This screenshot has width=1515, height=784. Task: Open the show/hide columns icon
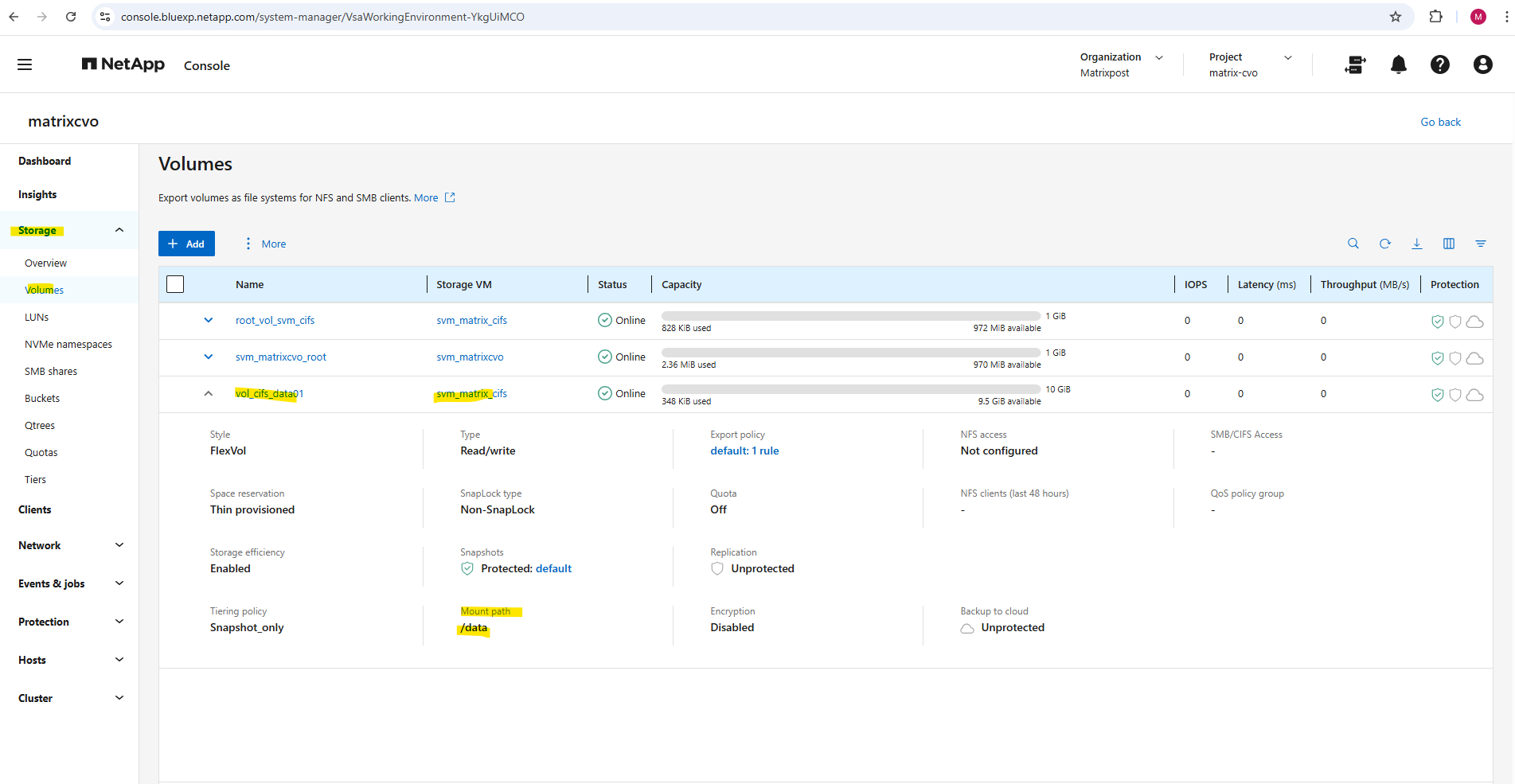click(x=1448, y=244)
